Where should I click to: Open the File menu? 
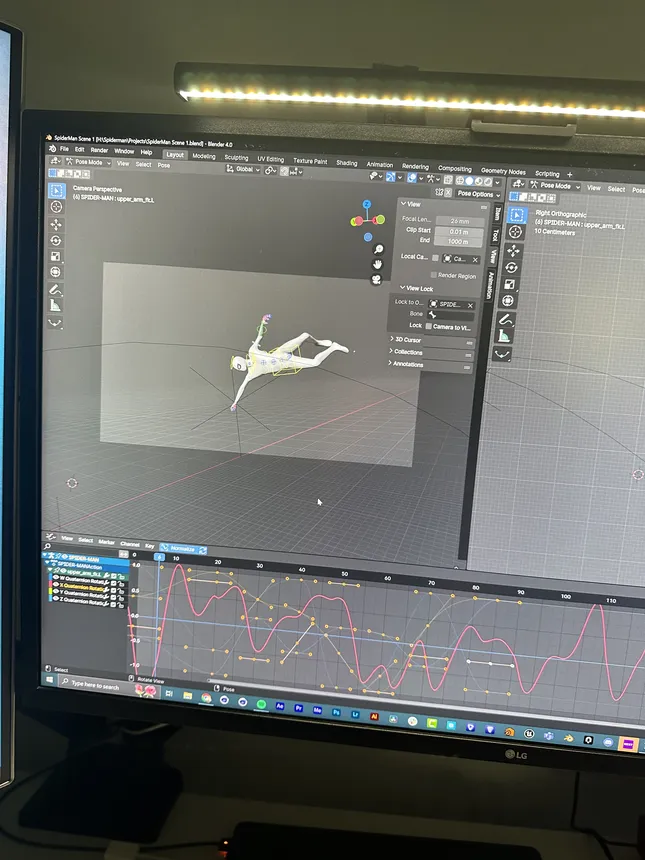(64, 149)
